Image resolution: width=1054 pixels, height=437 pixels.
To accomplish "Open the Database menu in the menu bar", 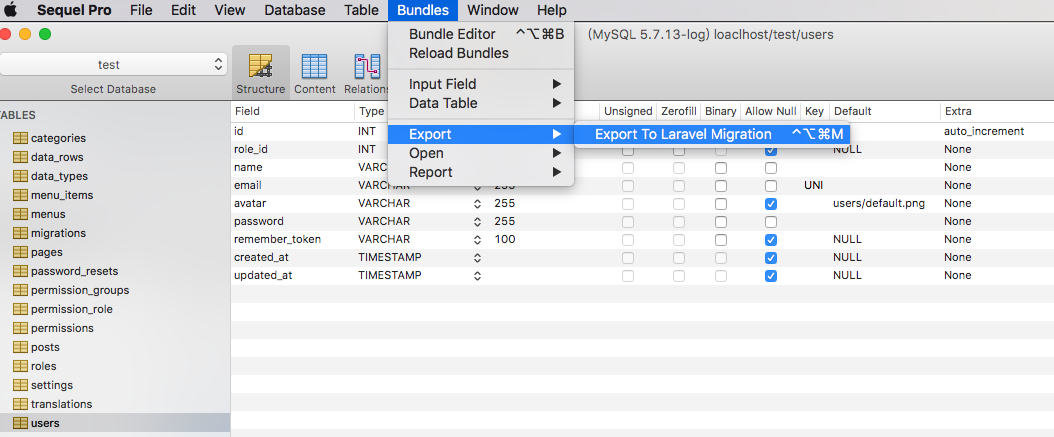I will point(294,10).
